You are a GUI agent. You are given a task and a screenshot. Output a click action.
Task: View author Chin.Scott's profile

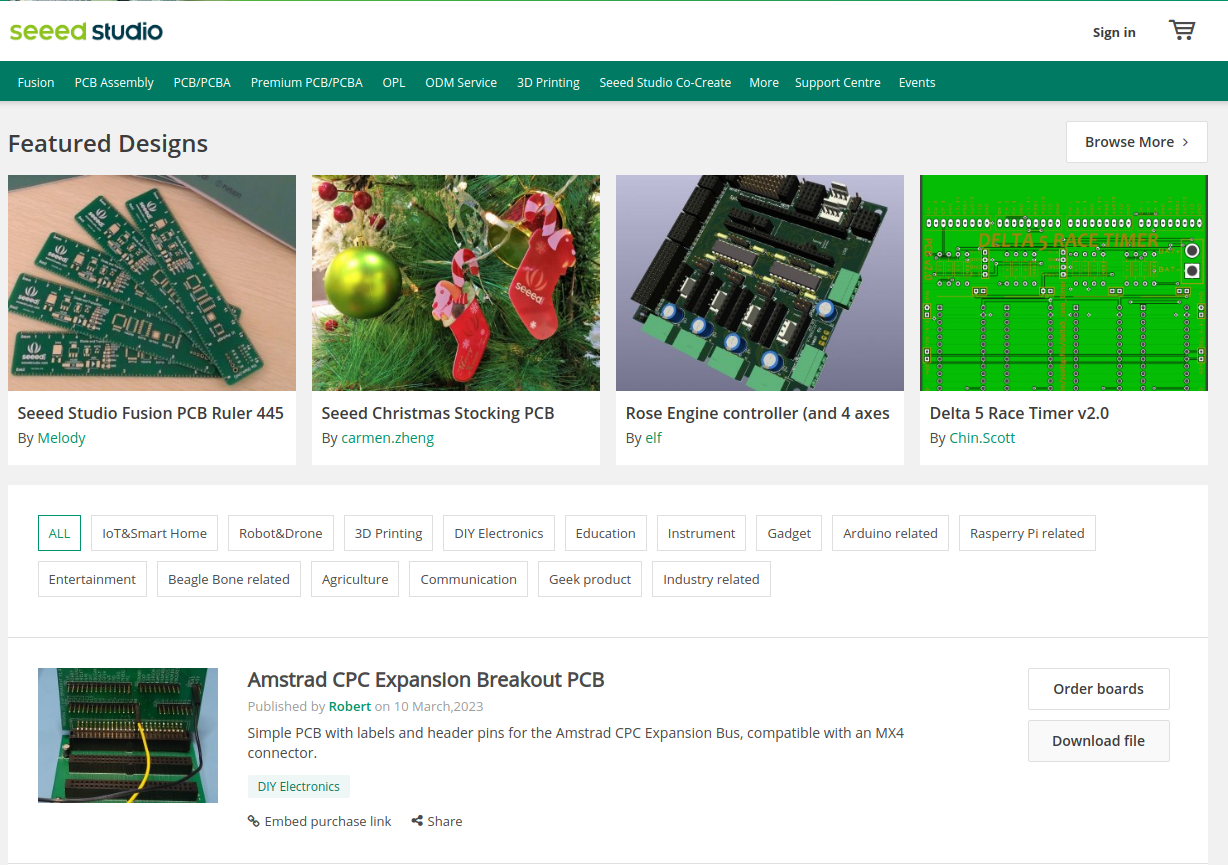(x=983, y=438)
